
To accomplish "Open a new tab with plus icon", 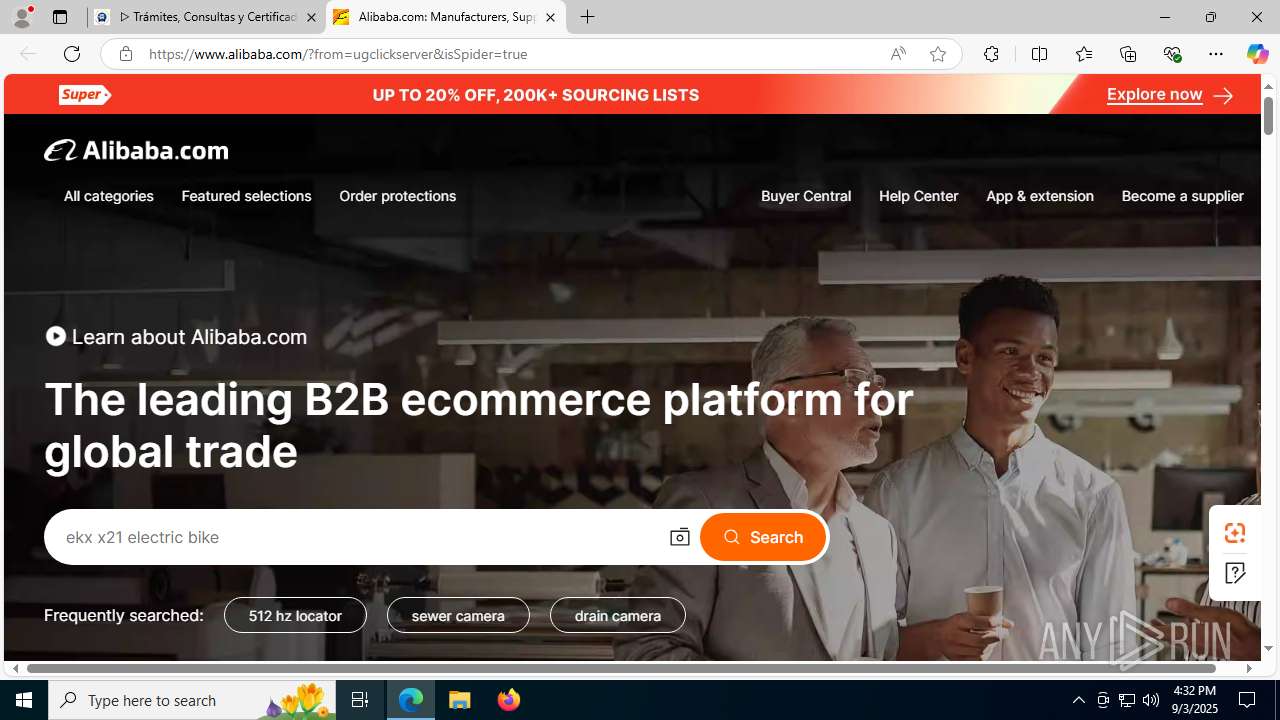I will [x=588, y=17].
